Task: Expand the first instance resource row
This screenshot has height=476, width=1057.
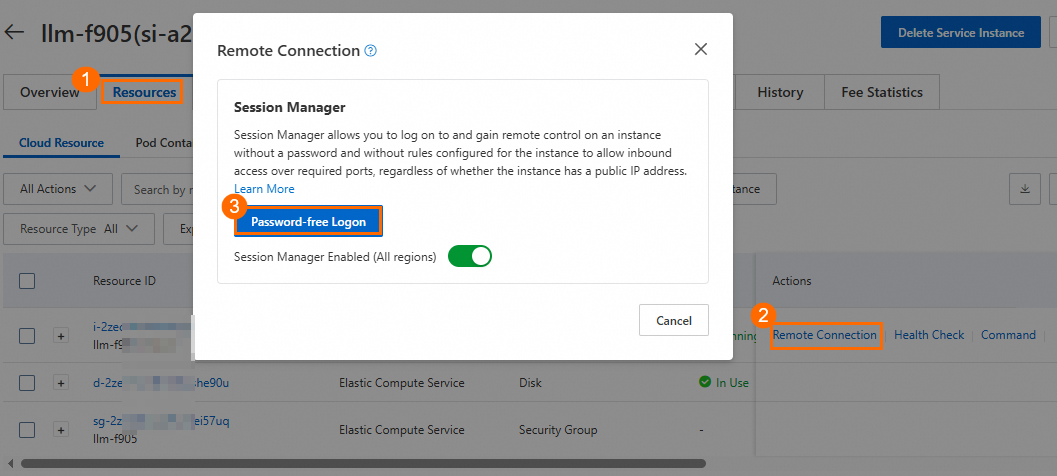Action: click(x=60, y=336)
